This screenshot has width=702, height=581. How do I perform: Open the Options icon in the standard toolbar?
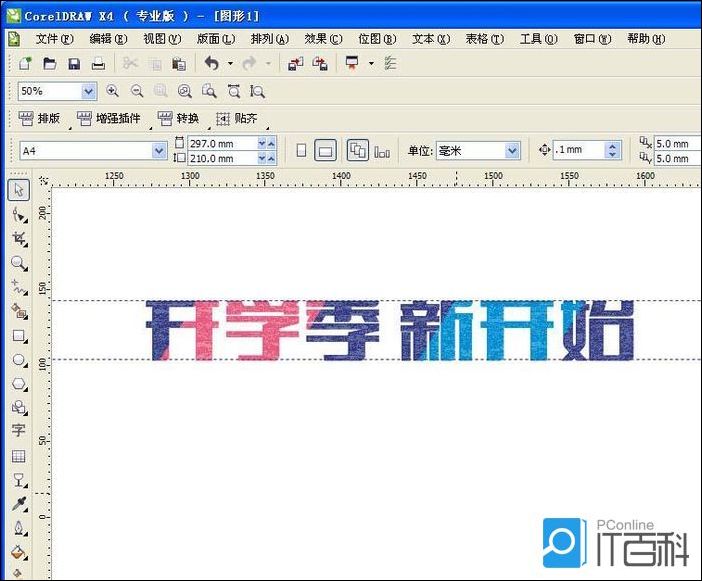[x=390, y=64]
